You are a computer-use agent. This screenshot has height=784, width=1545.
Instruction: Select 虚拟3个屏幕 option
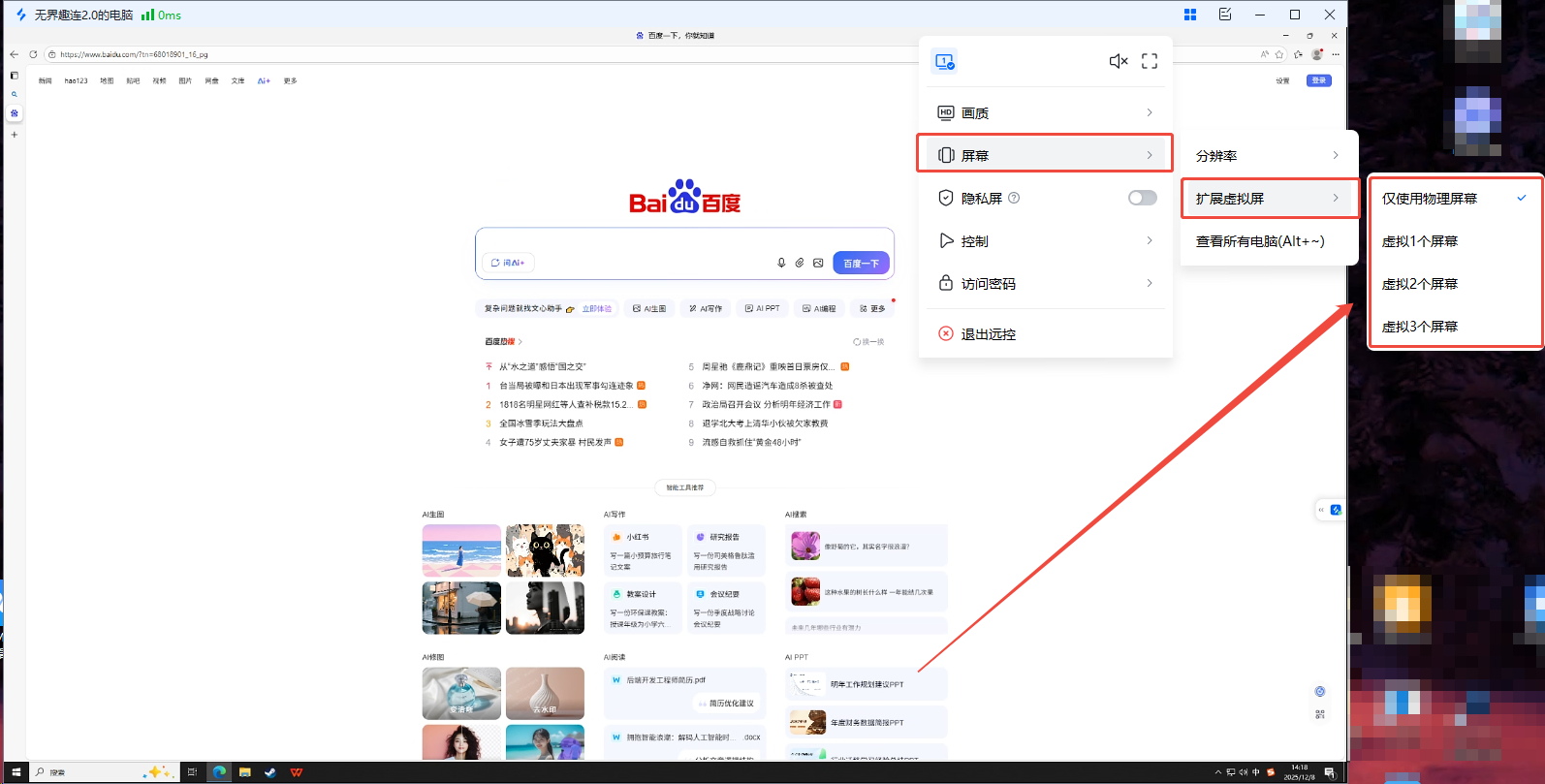pos(1454,327)
